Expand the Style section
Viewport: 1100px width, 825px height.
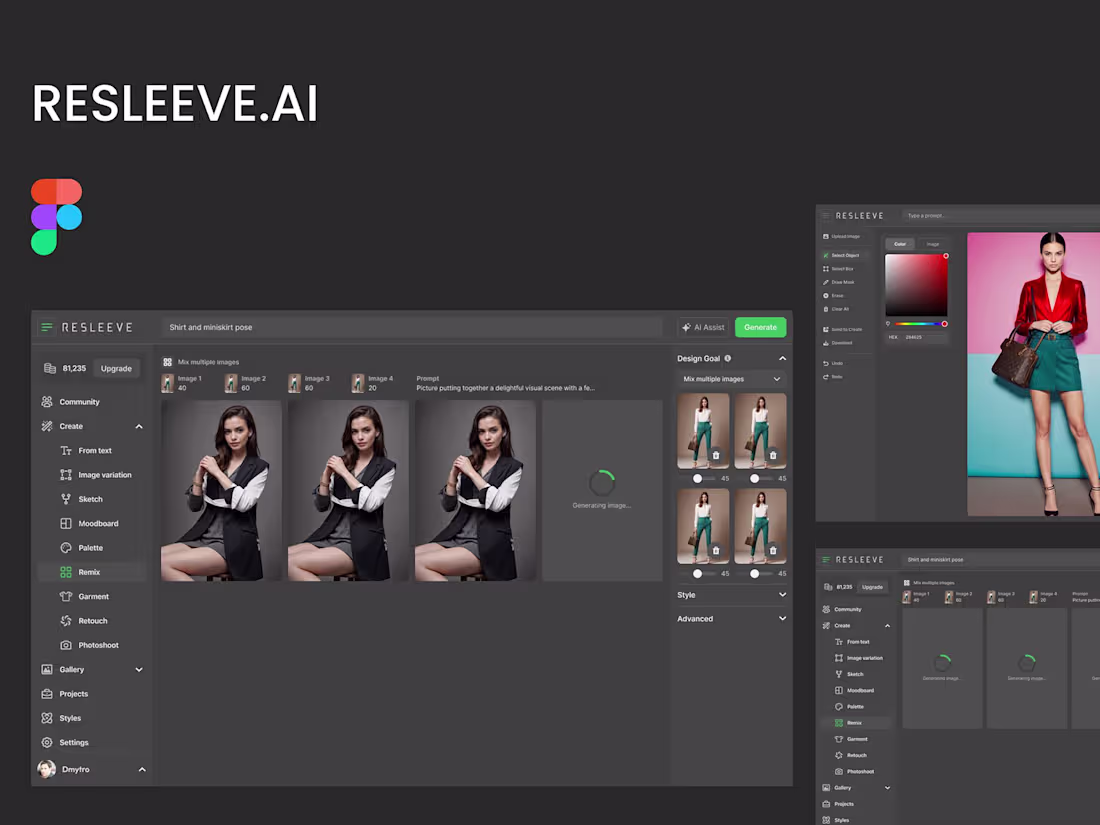point(731,594)
